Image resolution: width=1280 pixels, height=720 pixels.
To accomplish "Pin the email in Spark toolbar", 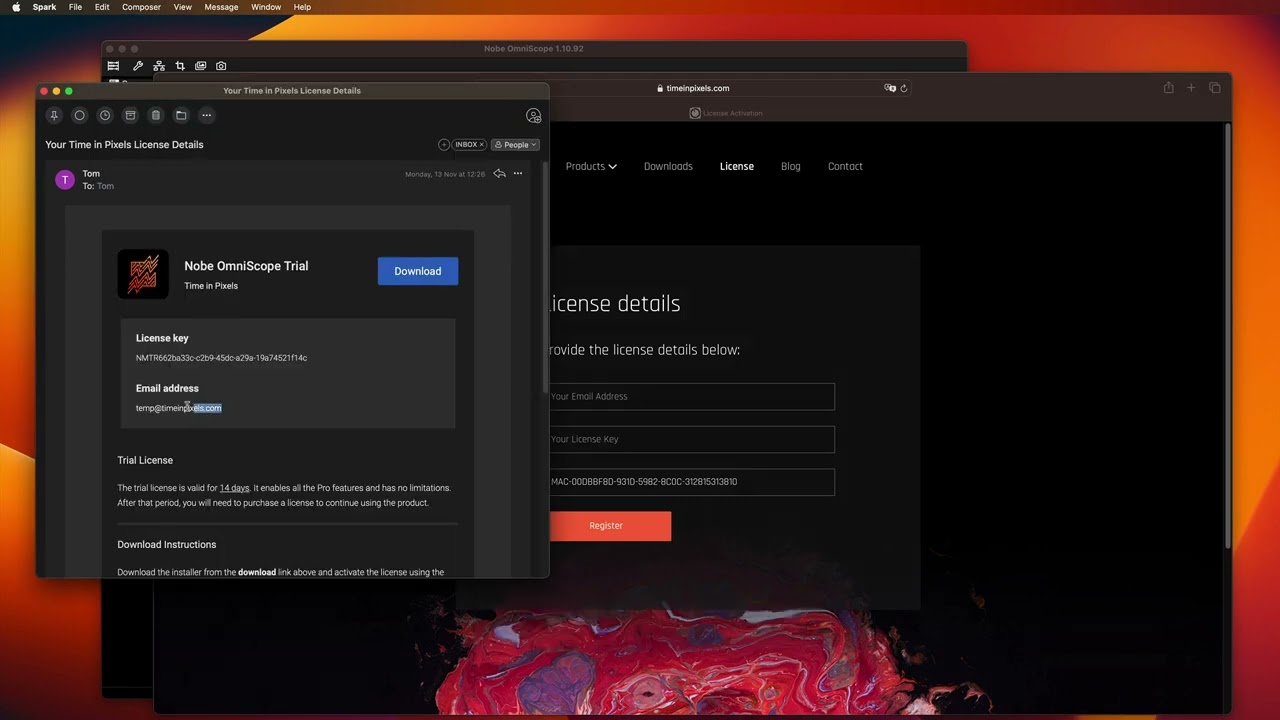I will pos(54,115).
